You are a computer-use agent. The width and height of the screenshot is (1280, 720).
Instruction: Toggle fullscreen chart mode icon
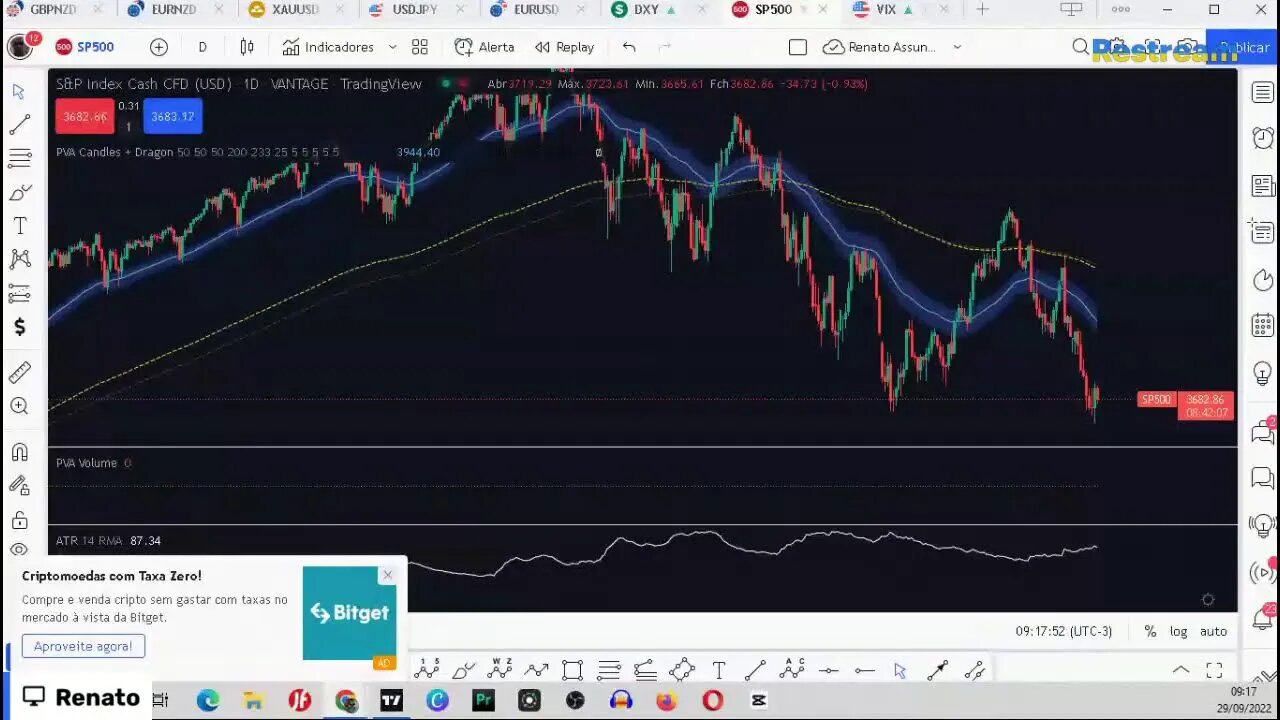click(1214, 670)
